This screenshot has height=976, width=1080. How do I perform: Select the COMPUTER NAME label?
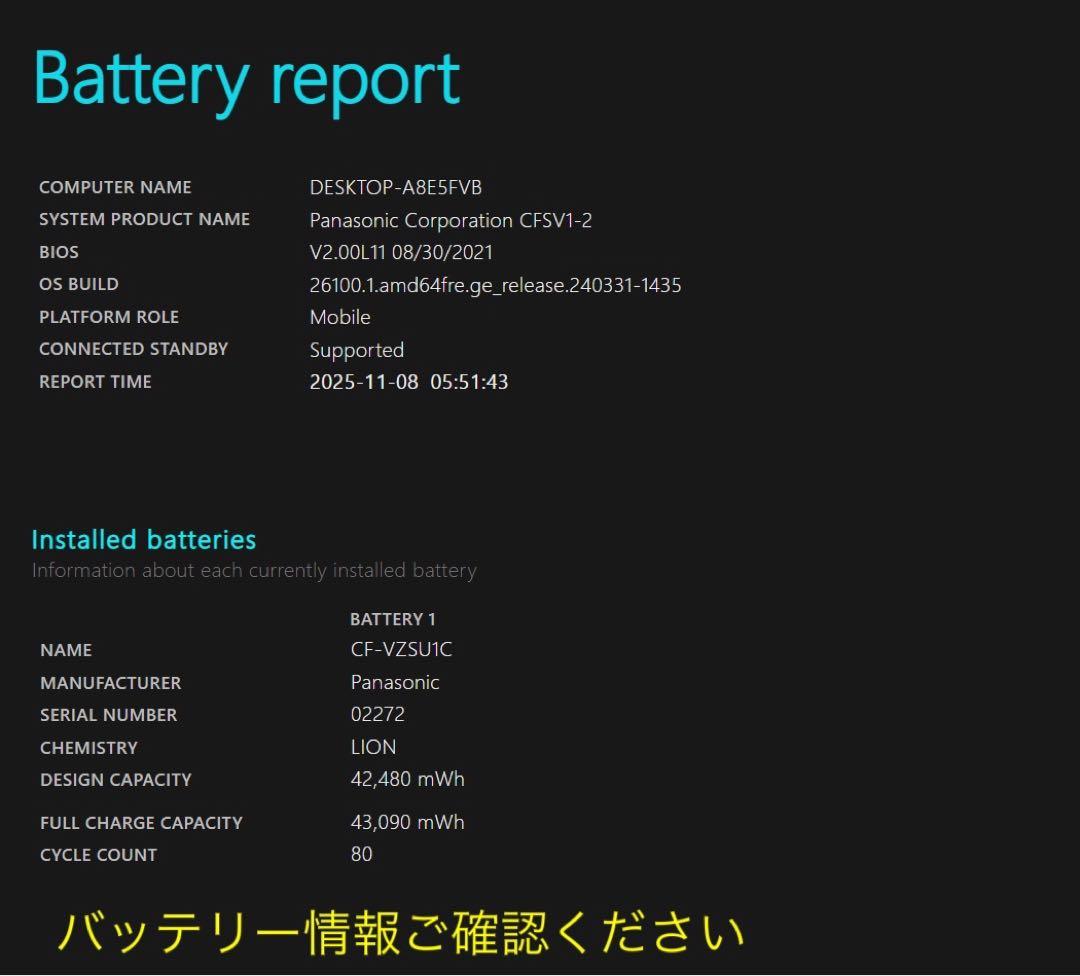pos(115,187)
